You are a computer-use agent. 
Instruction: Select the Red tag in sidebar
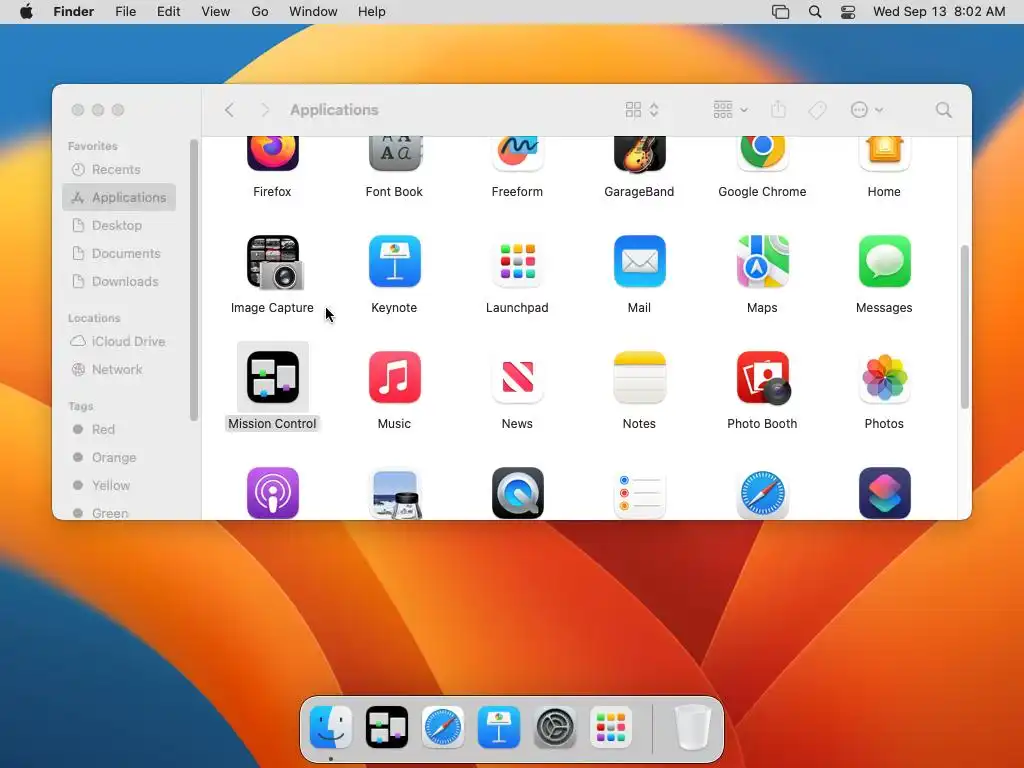point(119,430)
